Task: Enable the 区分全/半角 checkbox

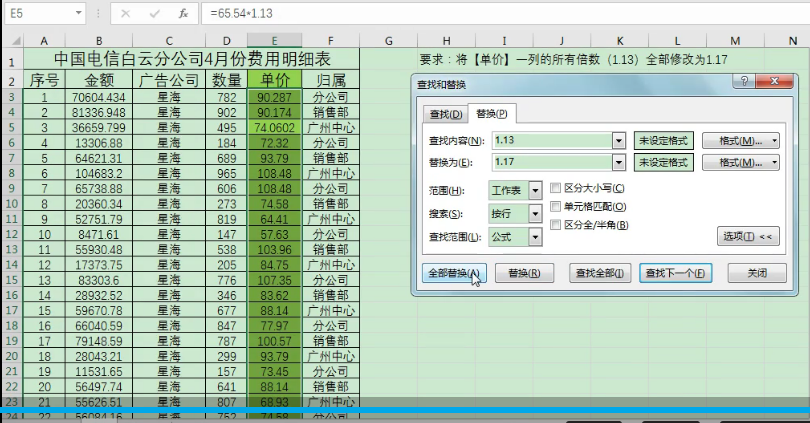Action: (x=555, y=225)
